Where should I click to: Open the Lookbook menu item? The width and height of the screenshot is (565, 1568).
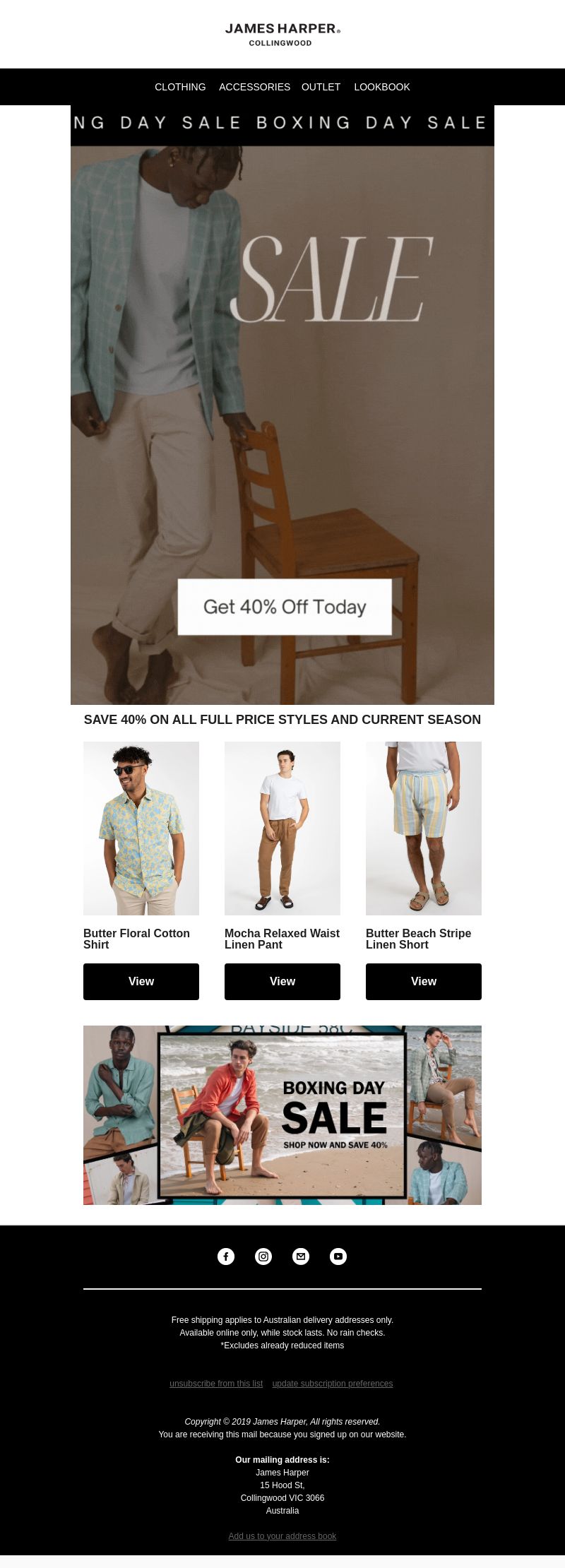click(x=382, y=87)
